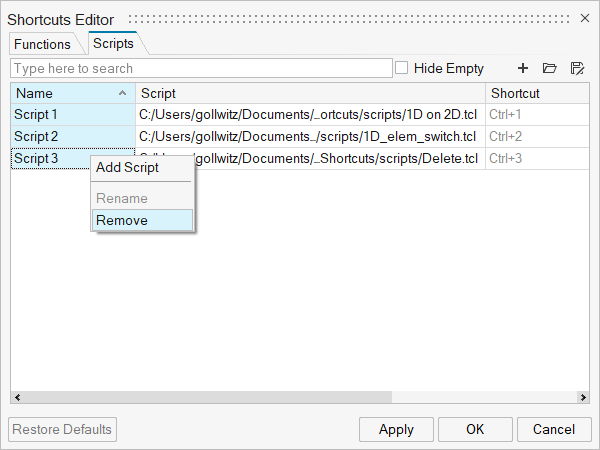Focus the Type here to search field
Screen dimensions: 600x450
click(200, 68)
